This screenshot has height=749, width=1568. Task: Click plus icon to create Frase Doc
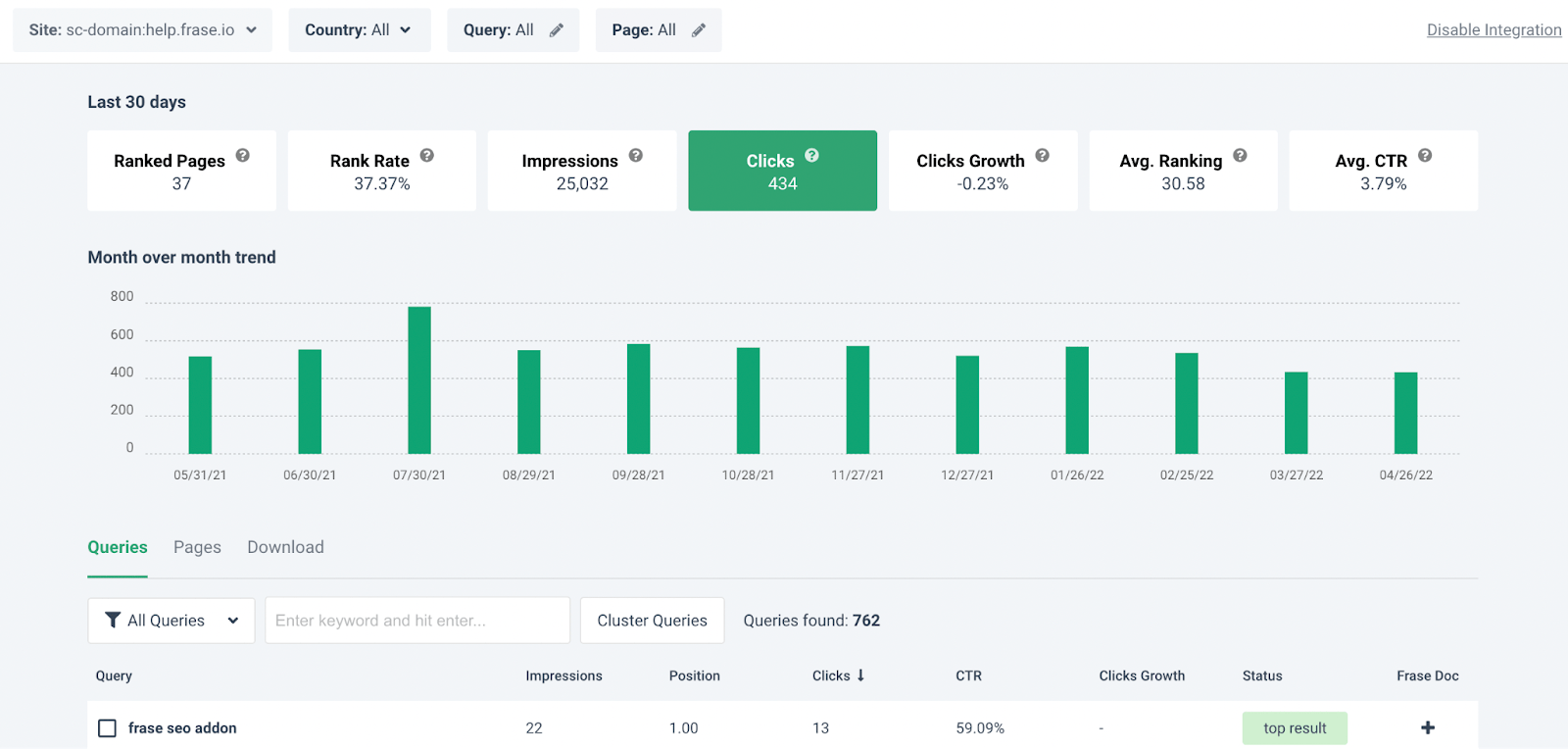[1427, 727]
